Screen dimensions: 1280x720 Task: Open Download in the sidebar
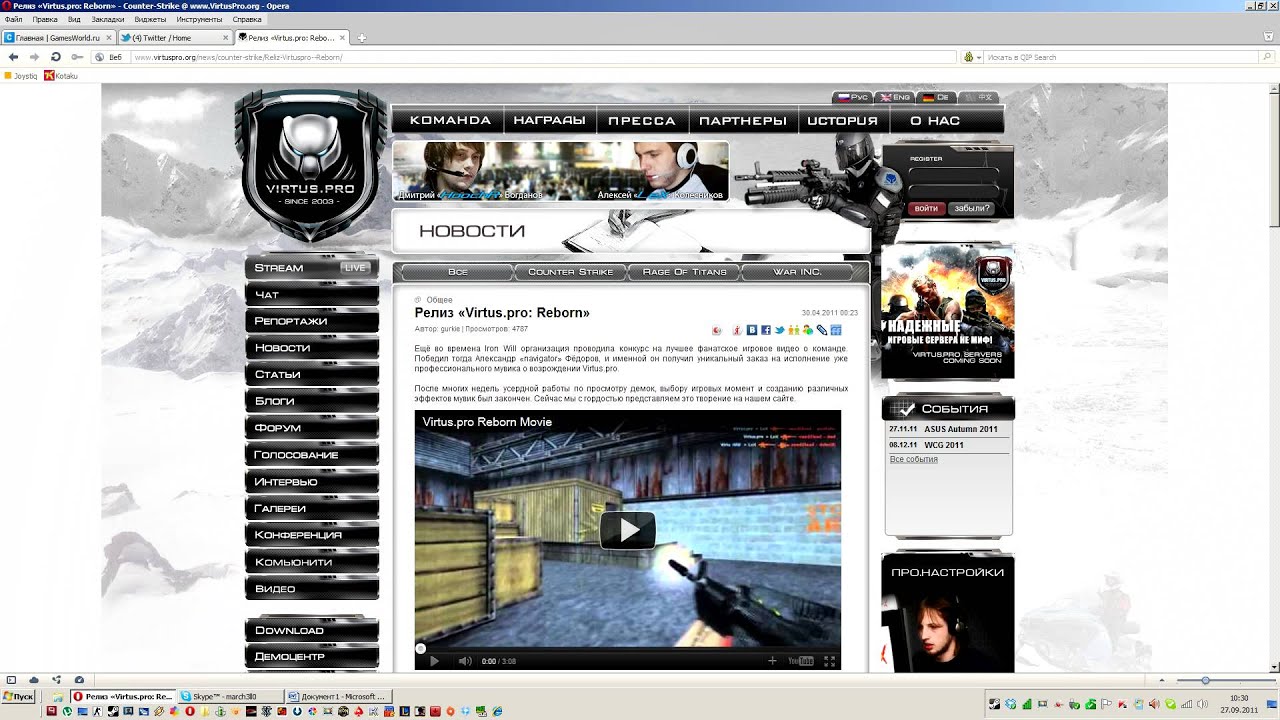[312, 631]
